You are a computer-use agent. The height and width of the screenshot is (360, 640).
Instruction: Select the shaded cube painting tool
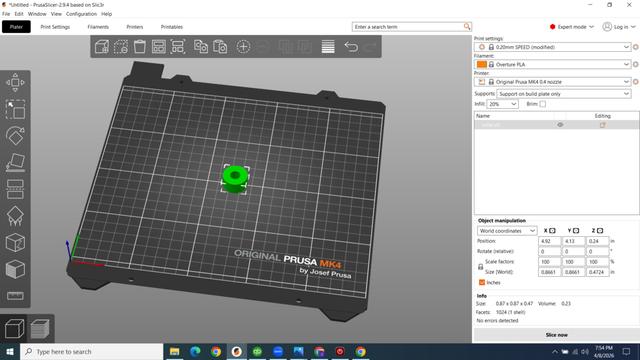click(x=15, y=269)
